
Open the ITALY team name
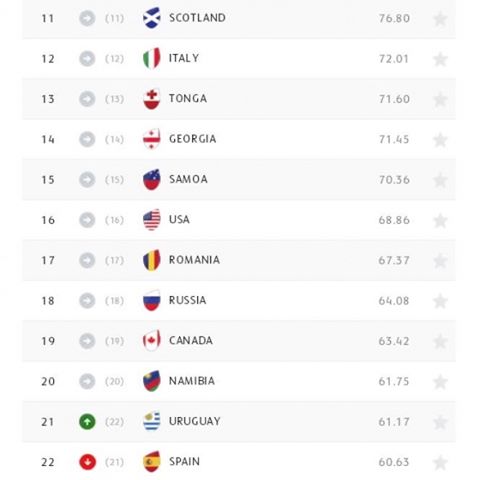tap(184, 58)
